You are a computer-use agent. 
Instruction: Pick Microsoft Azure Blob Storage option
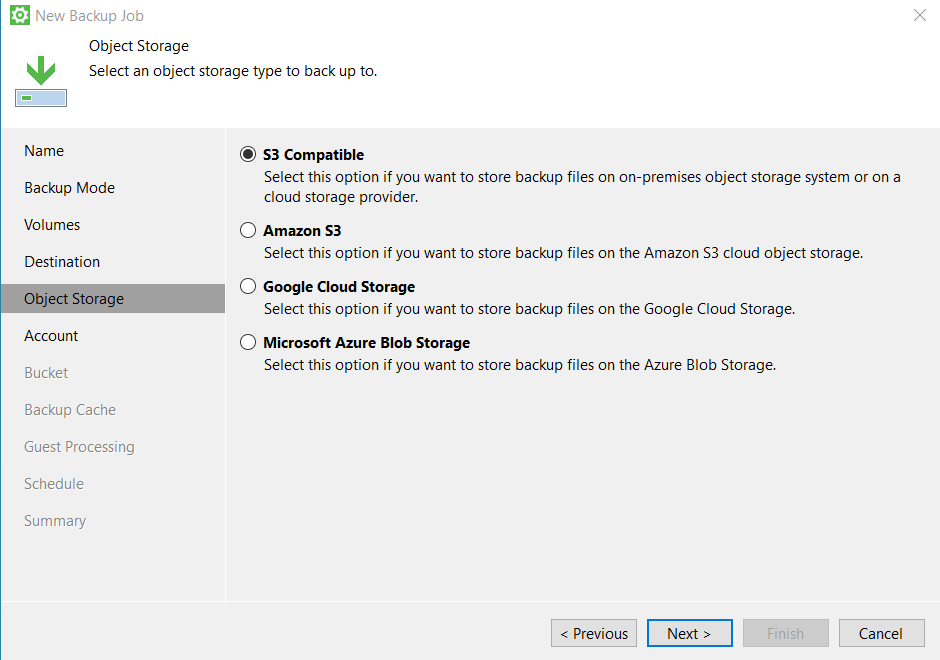point(248,343)
